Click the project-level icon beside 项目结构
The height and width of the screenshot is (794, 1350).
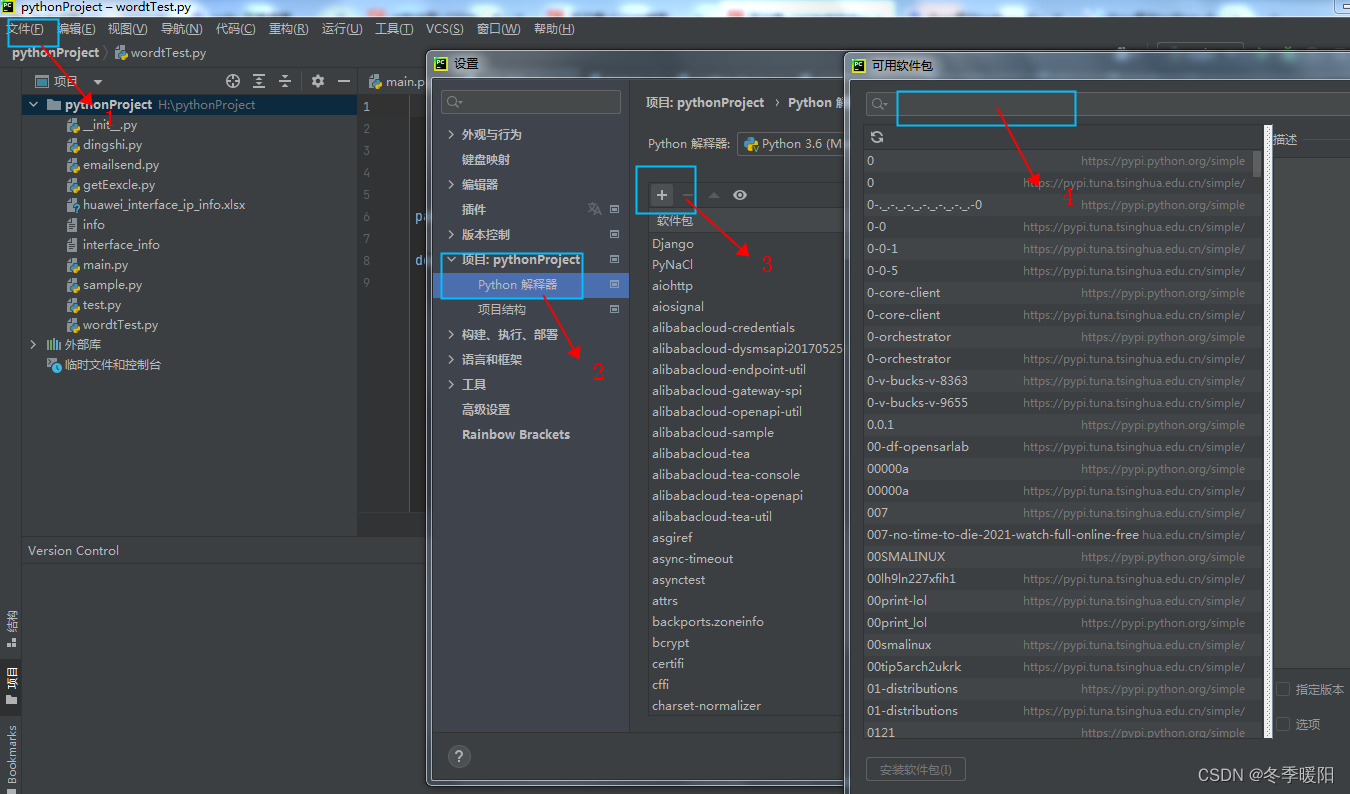614,309
